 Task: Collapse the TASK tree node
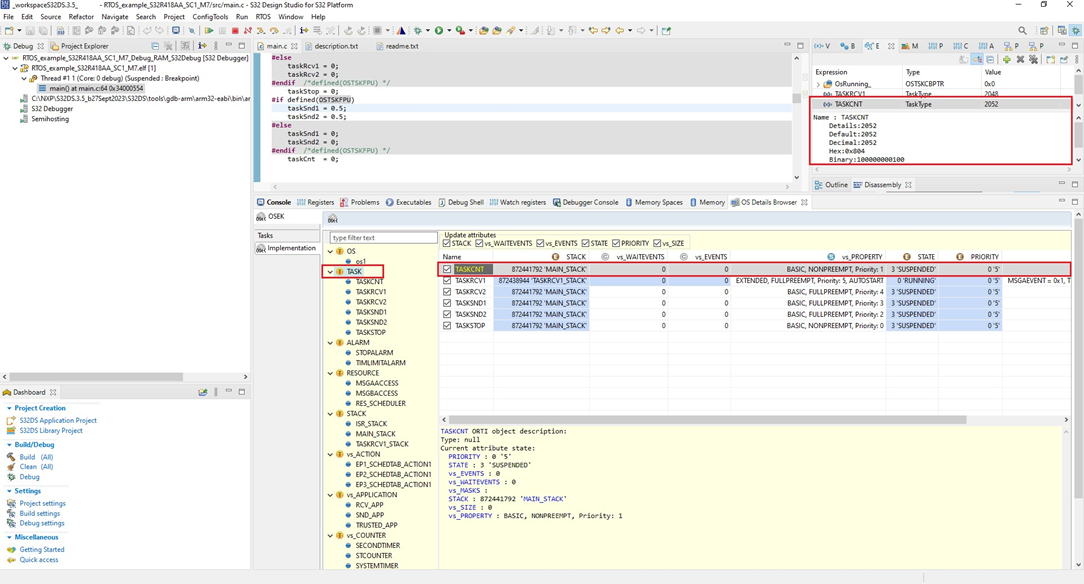point(330,272)
